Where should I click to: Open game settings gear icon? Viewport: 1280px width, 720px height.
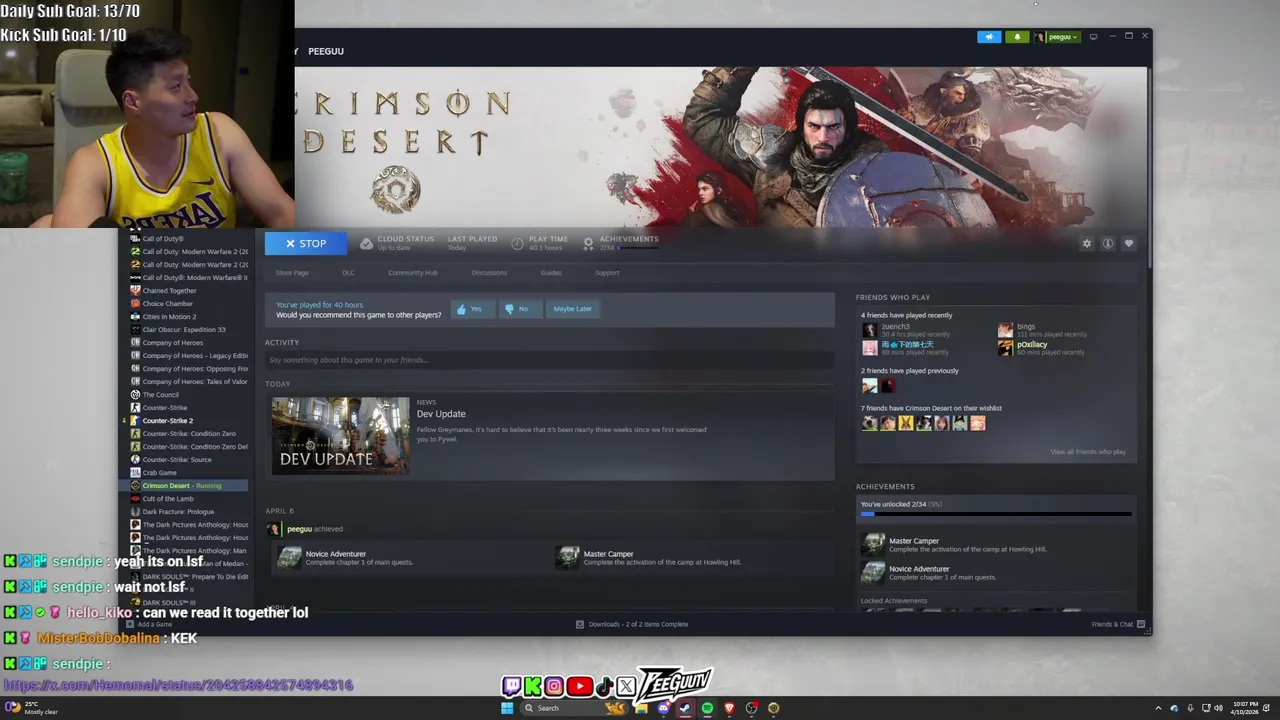[x=1087, y=243]
